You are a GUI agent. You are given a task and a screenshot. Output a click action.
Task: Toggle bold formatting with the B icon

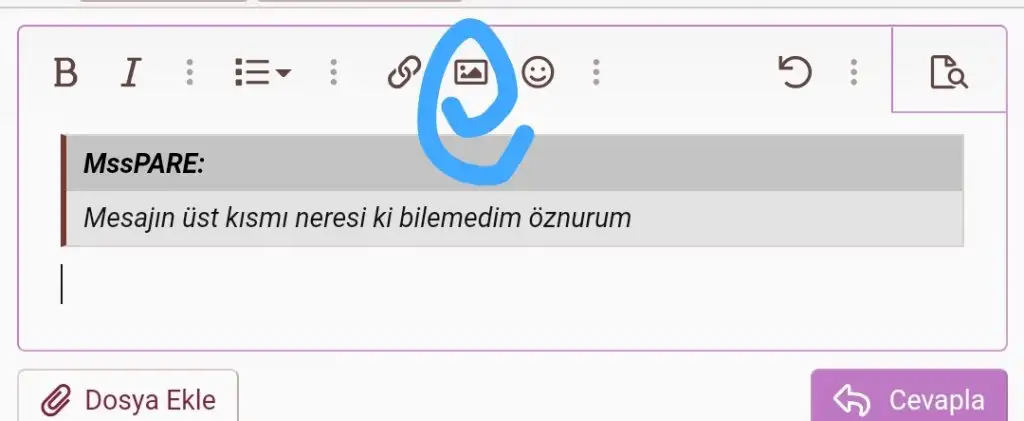click(x=65, y=72)
